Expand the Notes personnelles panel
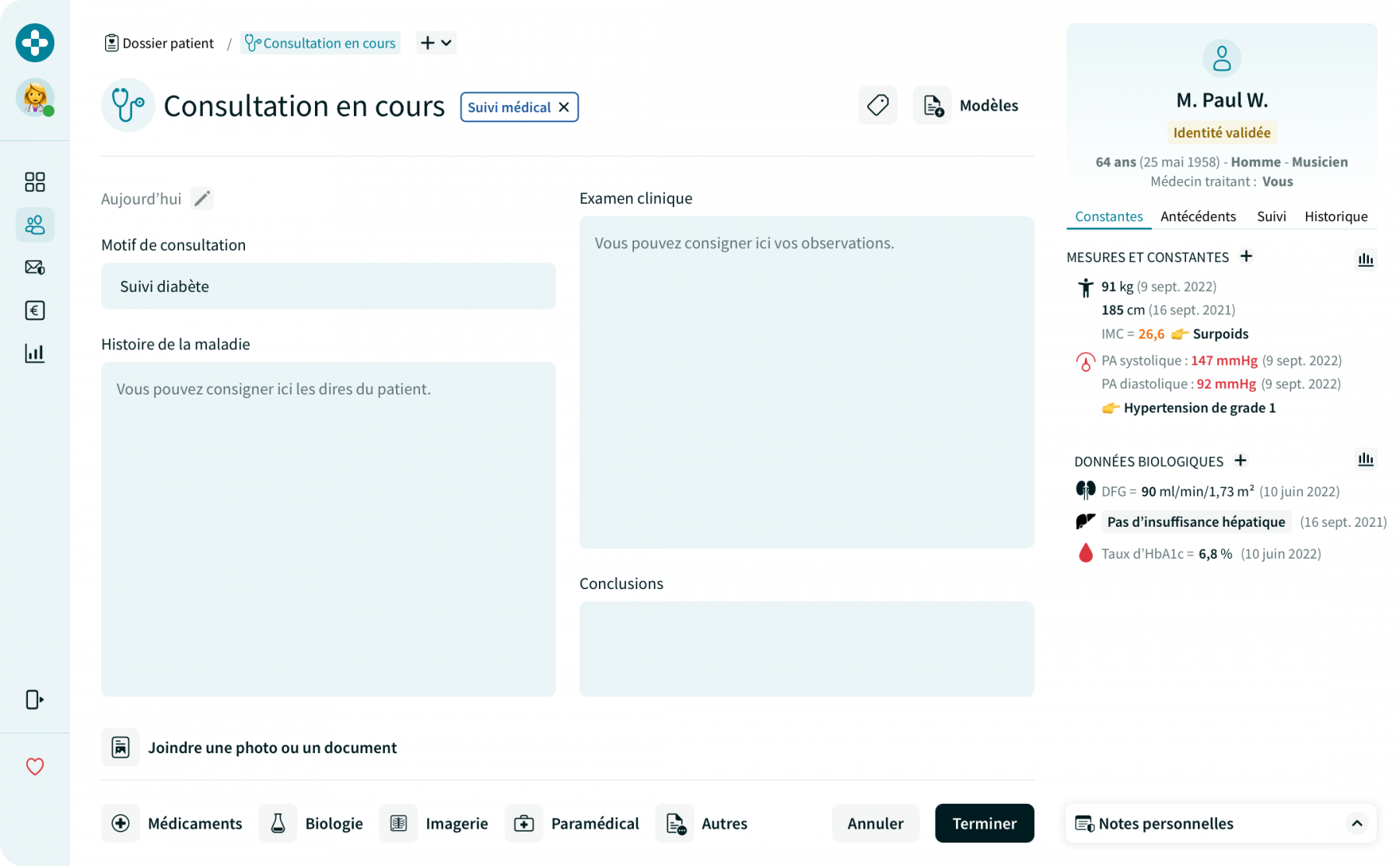This screenshot has width=1400, height=866. (1356, 823)
